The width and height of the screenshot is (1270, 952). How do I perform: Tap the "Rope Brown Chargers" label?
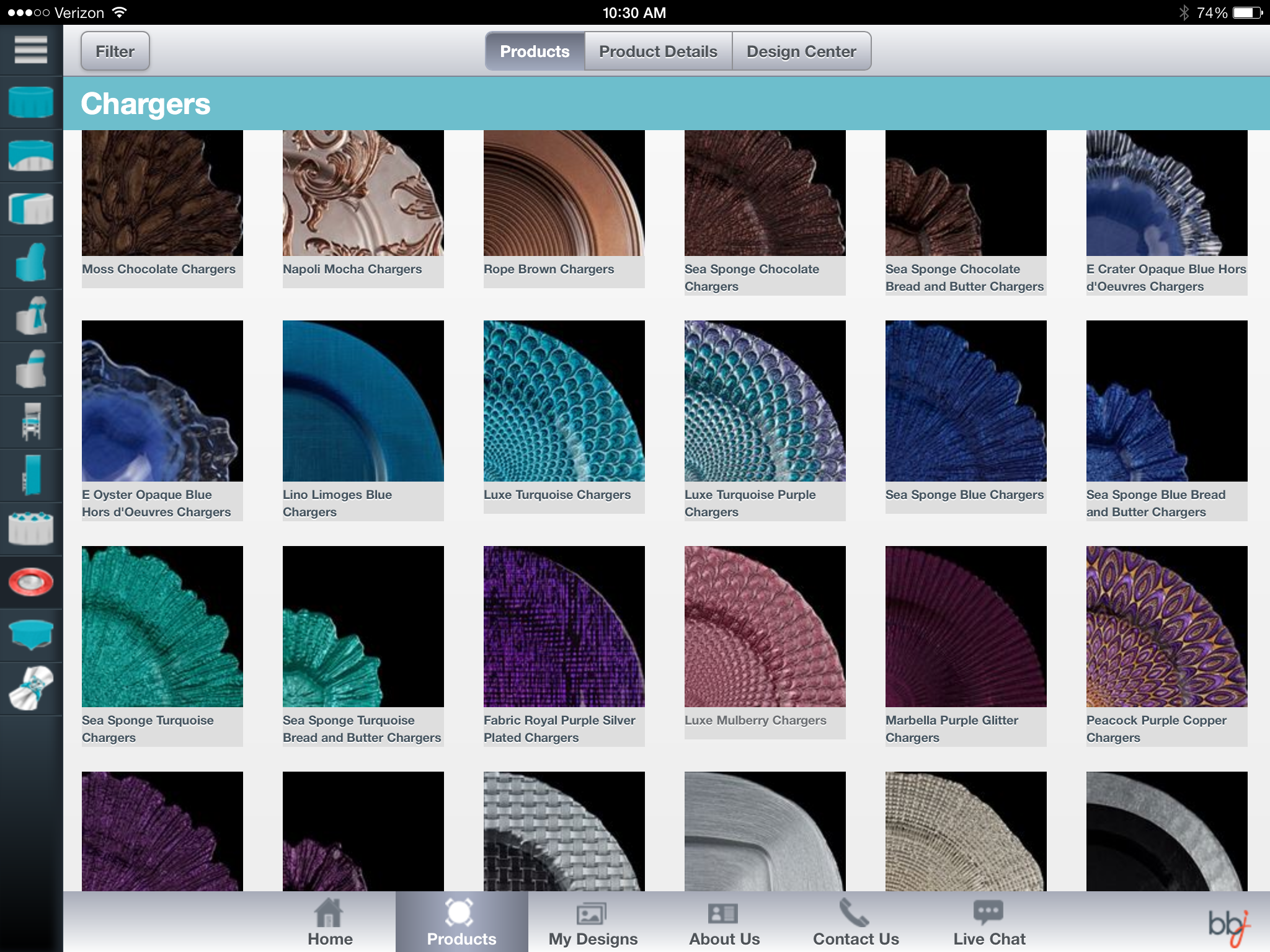pyautogui.click(x=549, y=269)
